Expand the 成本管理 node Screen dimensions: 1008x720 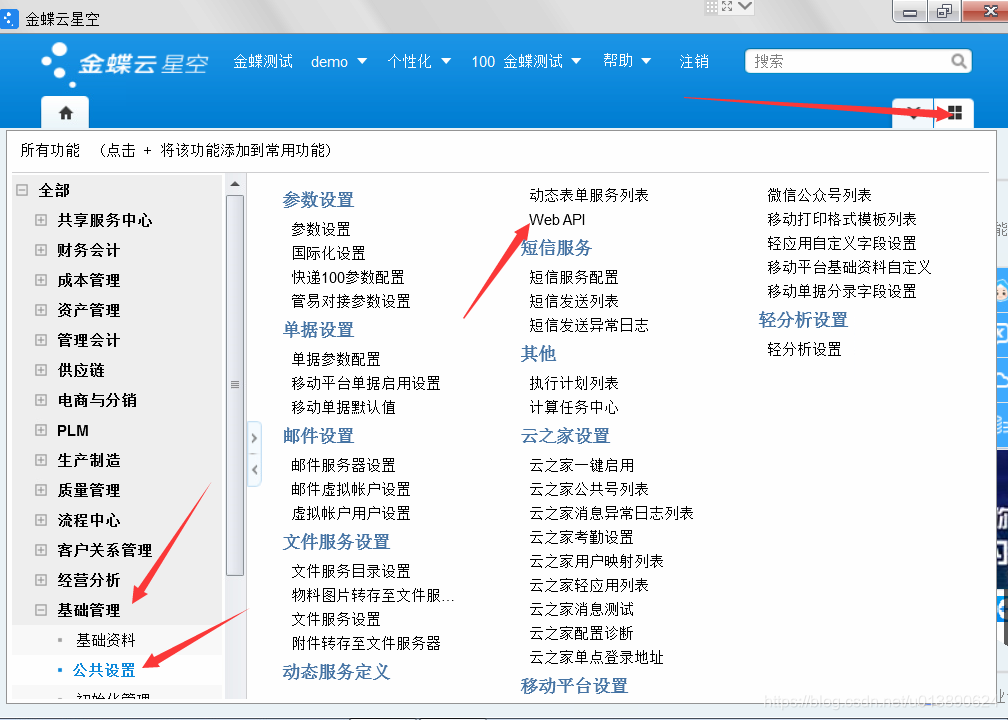(x=41, y=280)
